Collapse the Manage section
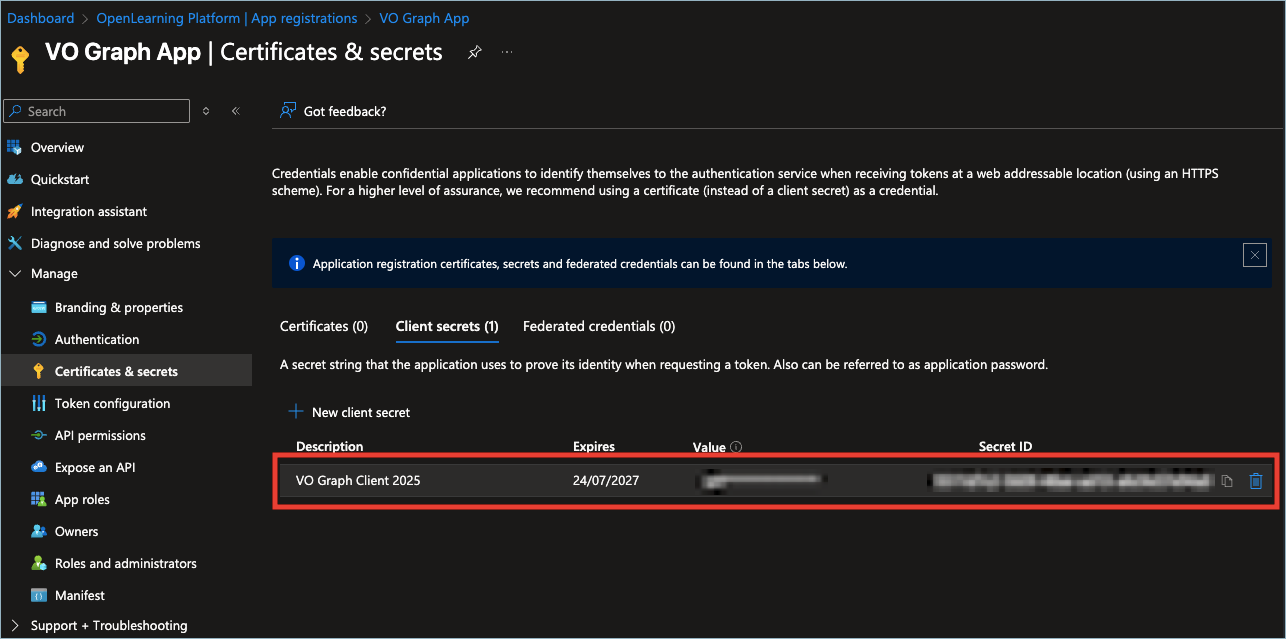The width and height of the screenshot is (1286, 639). (x=15, y=273)
